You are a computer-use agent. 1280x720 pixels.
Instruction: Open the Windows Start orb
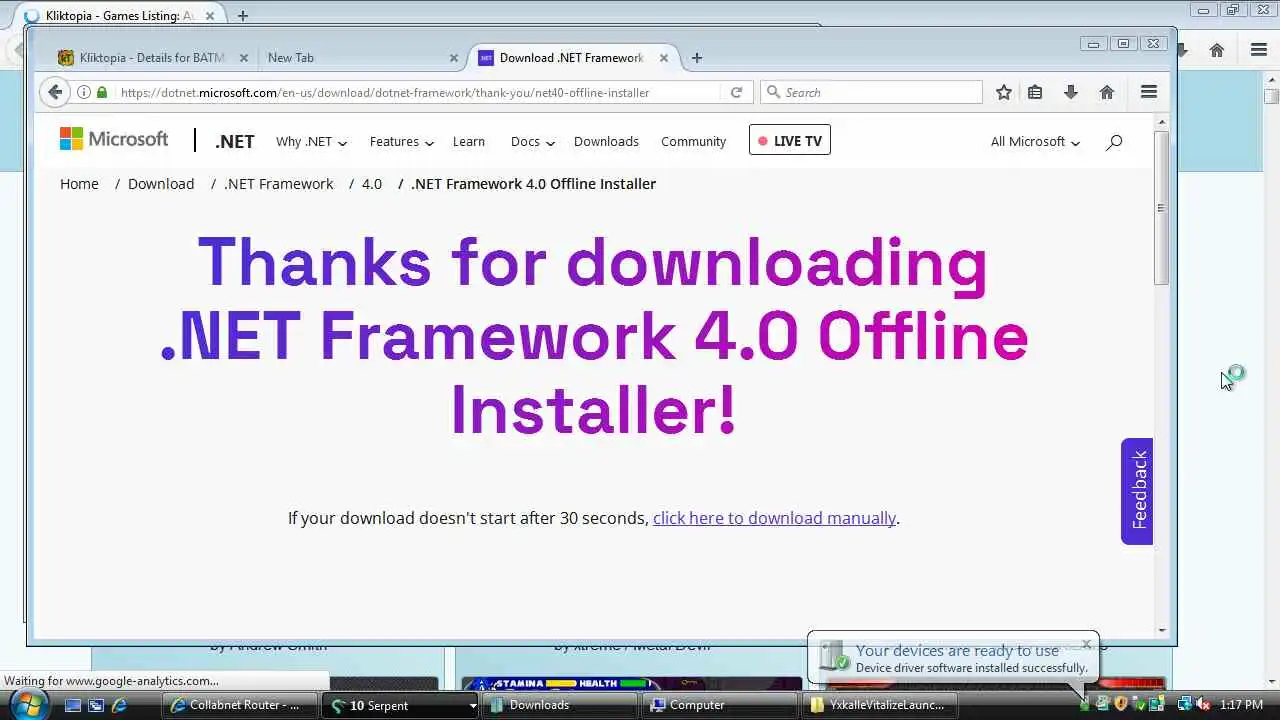coord(28,704)
